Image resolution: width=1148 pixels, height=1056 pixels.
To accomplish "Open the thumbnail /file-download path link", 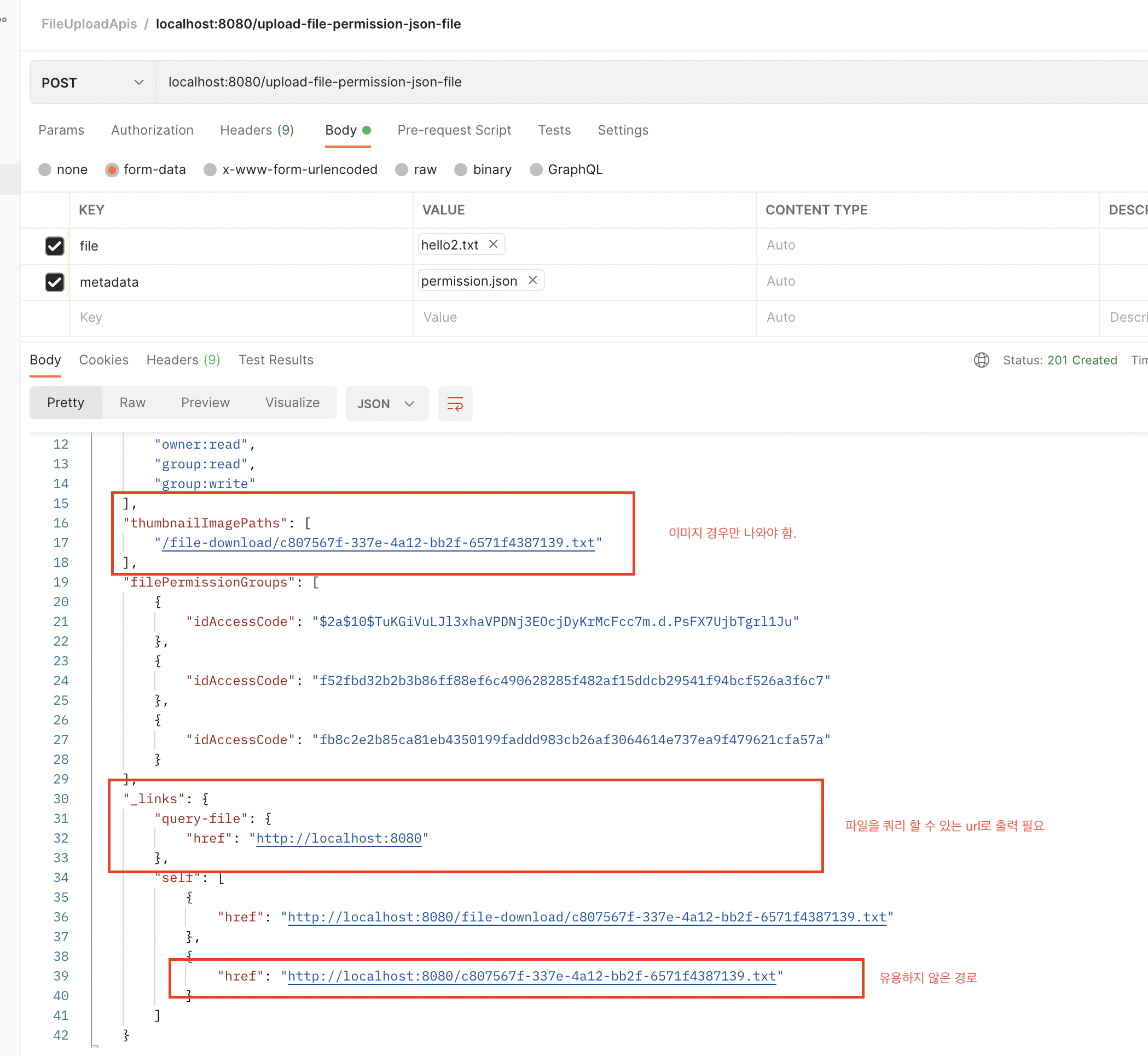I will click(378, 543).
